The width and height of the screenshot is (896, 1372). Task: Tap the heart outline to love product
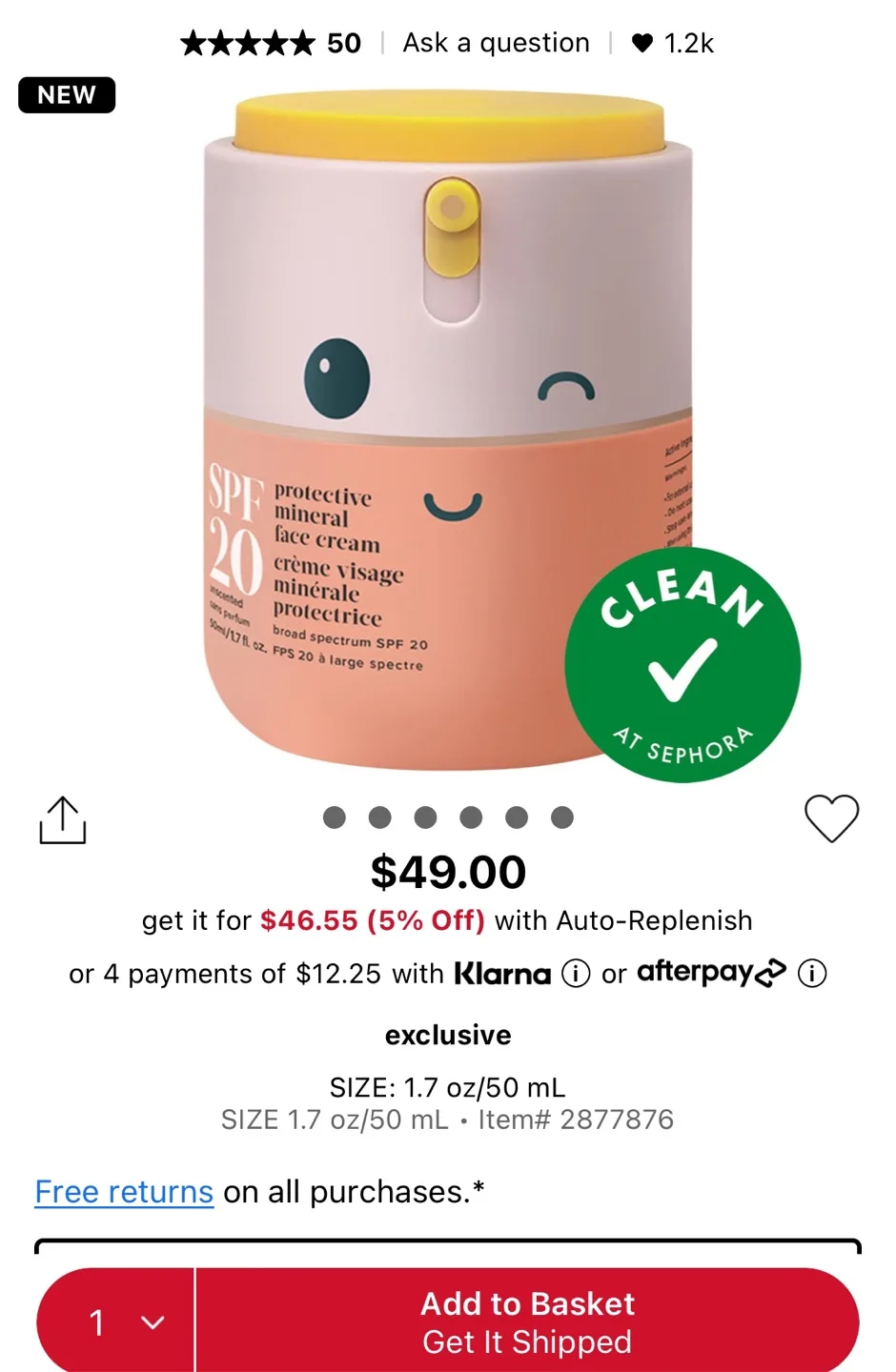(831, 818)
